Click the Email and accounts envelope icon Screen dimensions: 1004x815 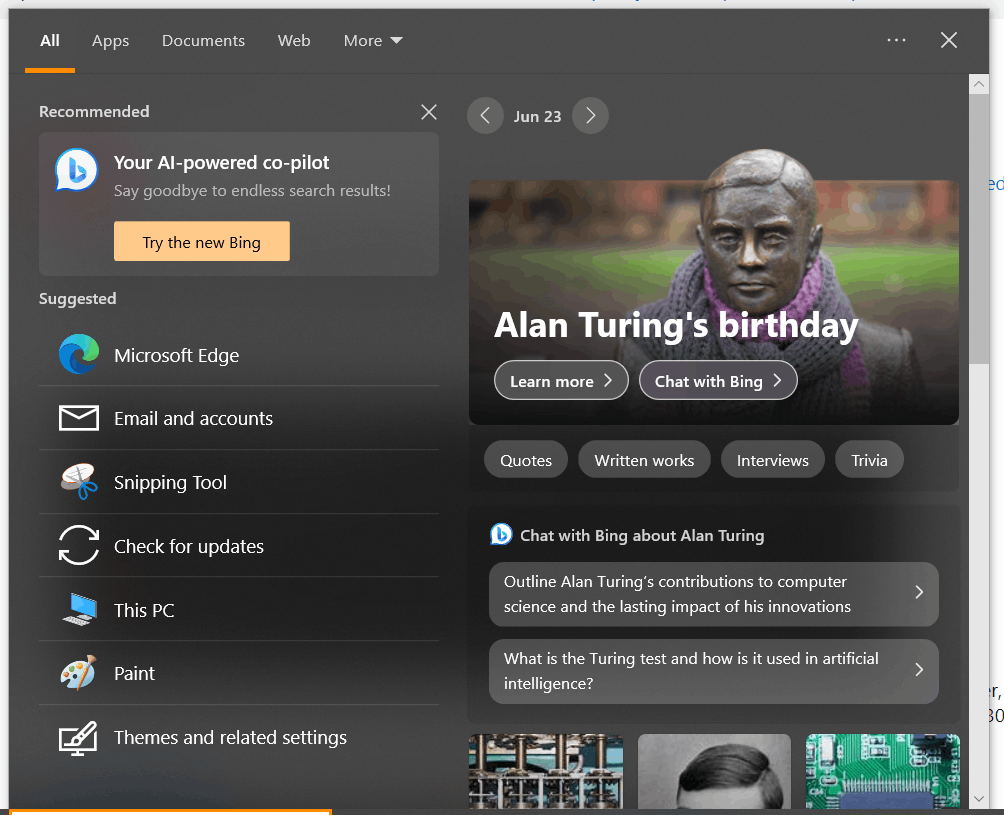79,418
